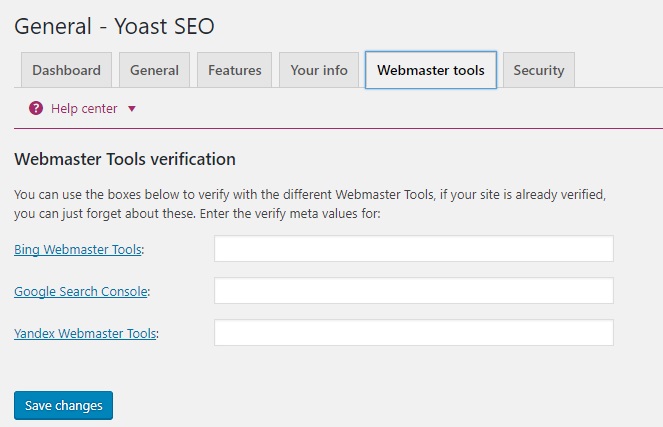
Task: Open the General tab
Action: point(154,70)
